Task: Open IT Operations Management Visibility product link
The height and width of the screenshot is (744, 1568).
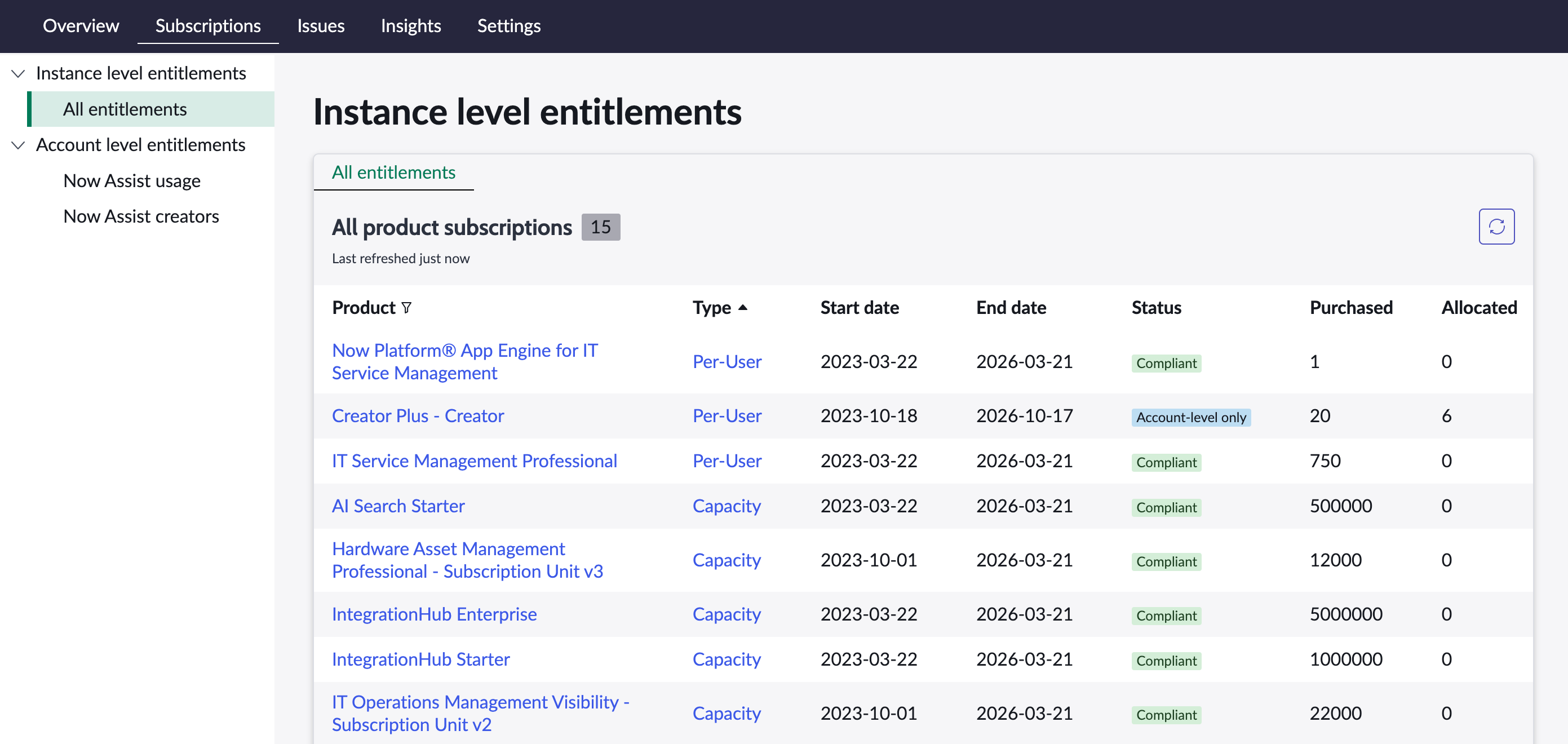Action: click(481, 714)
